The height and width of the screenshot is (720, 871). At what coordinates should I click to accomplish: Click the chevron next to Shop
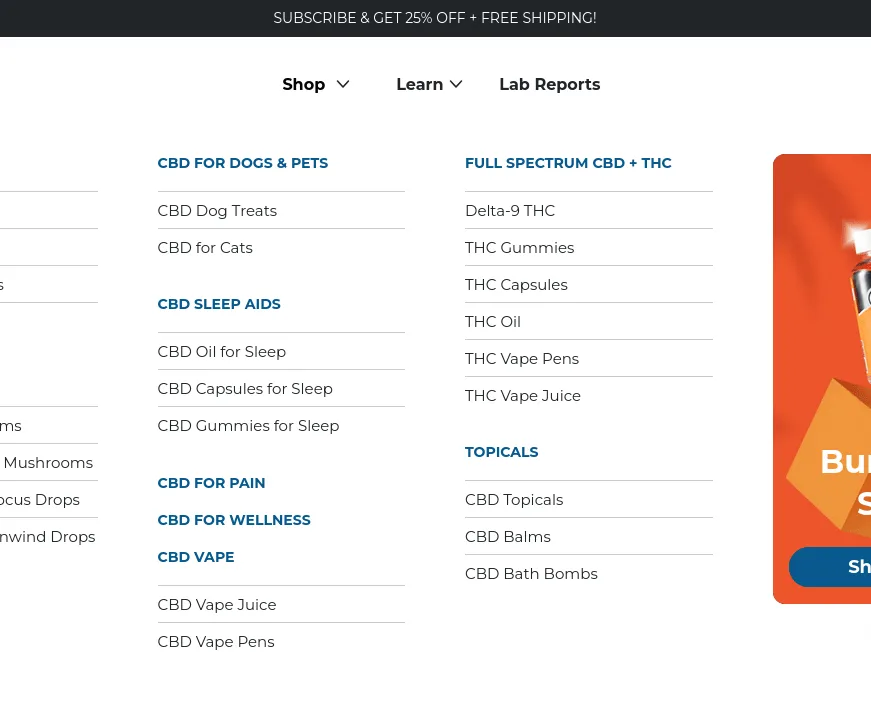click(343, 84)
